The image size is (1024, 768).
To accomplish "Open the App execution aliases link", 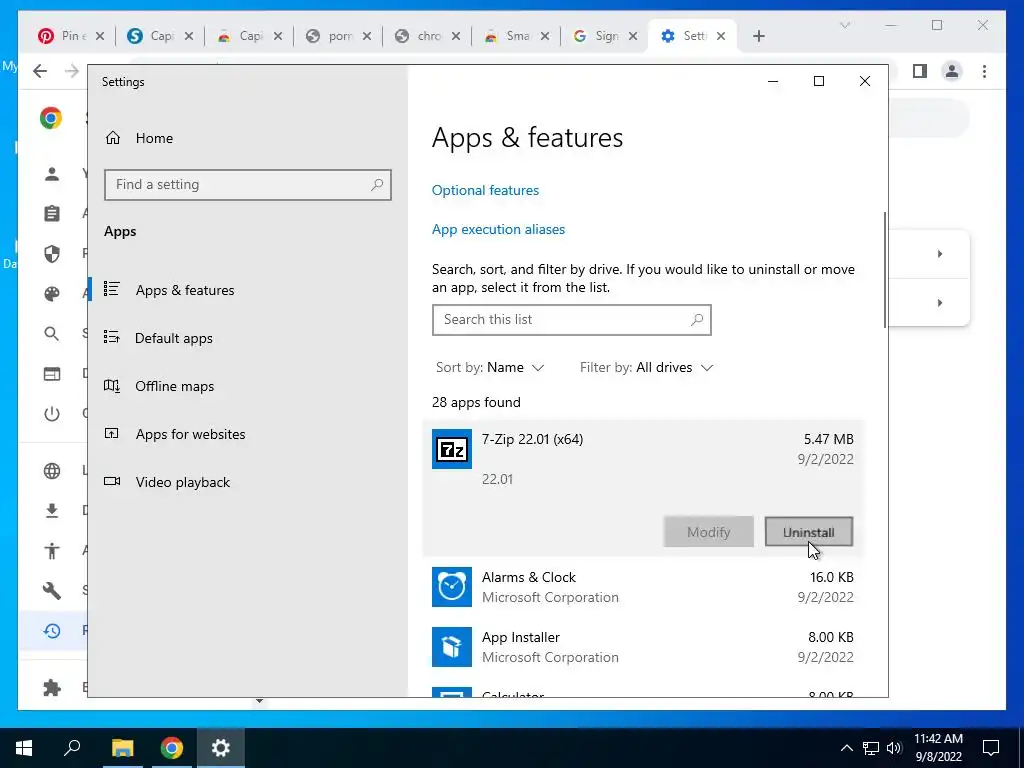I will [x=498, y=229].
